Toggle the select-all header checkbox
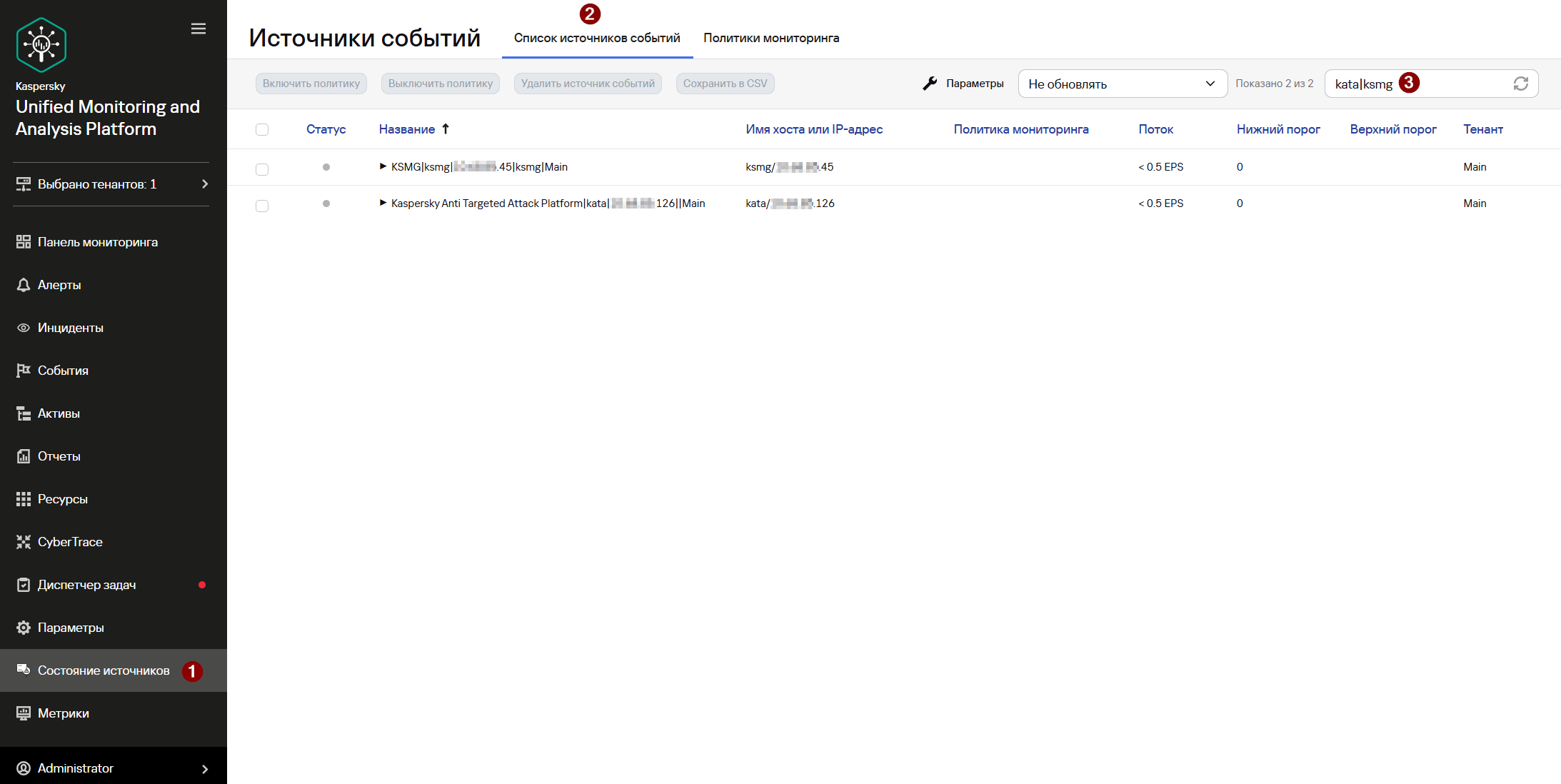The image size is (1561, 784). (262, 129)
